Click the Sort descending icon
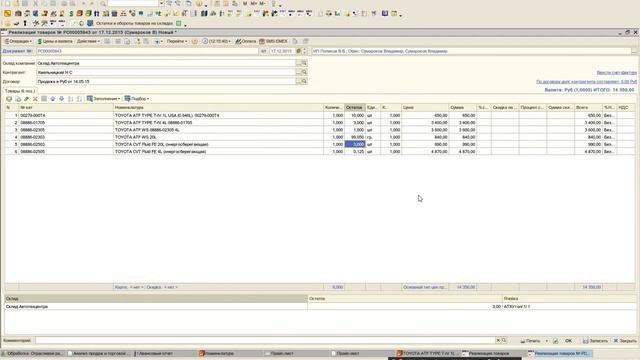The height and width of the screenshot is (360, 640). coord(79,99)
